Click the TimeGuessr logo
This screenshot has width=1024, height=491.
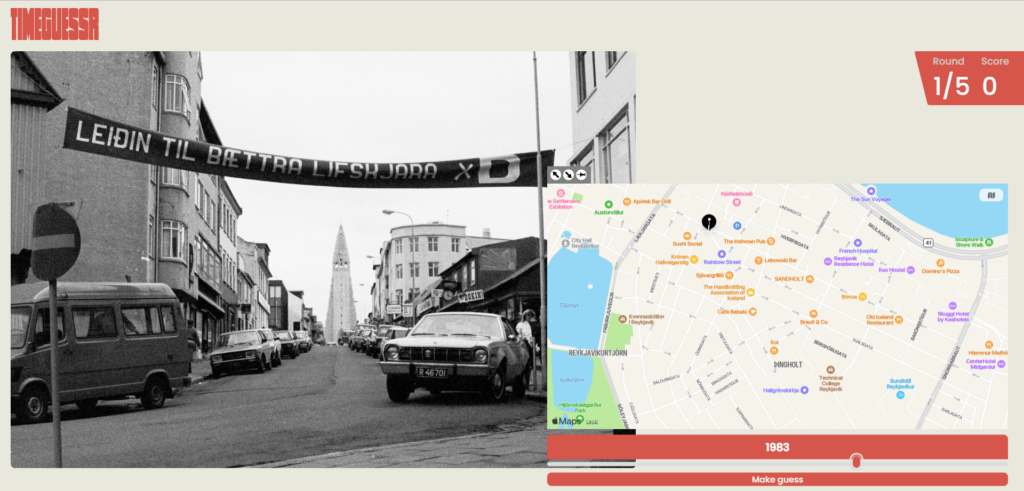[x=55, y=24]
